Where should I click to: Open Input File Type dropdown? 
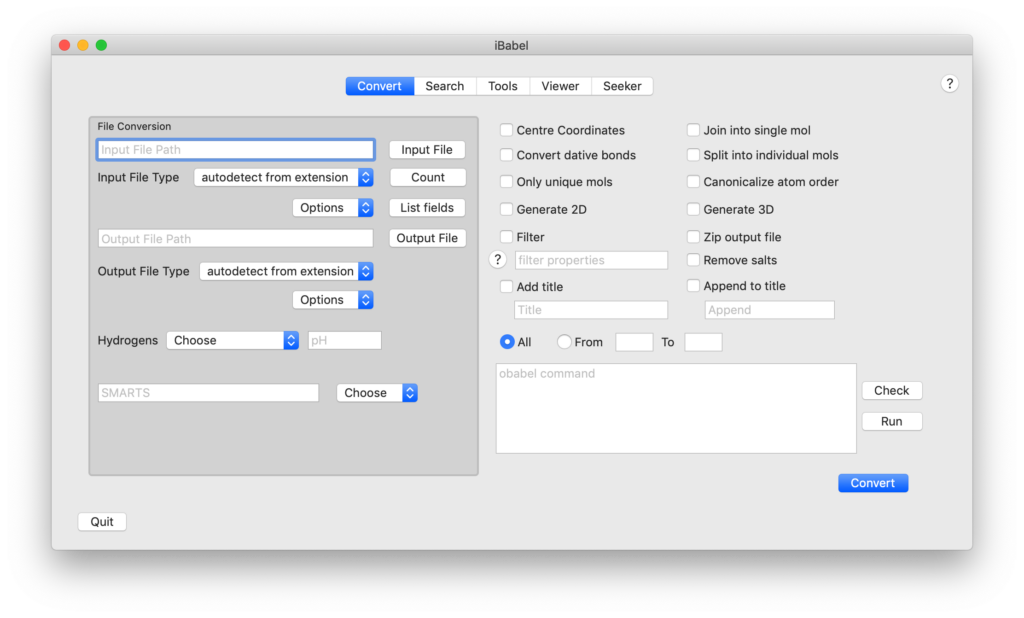click(283, 177)
